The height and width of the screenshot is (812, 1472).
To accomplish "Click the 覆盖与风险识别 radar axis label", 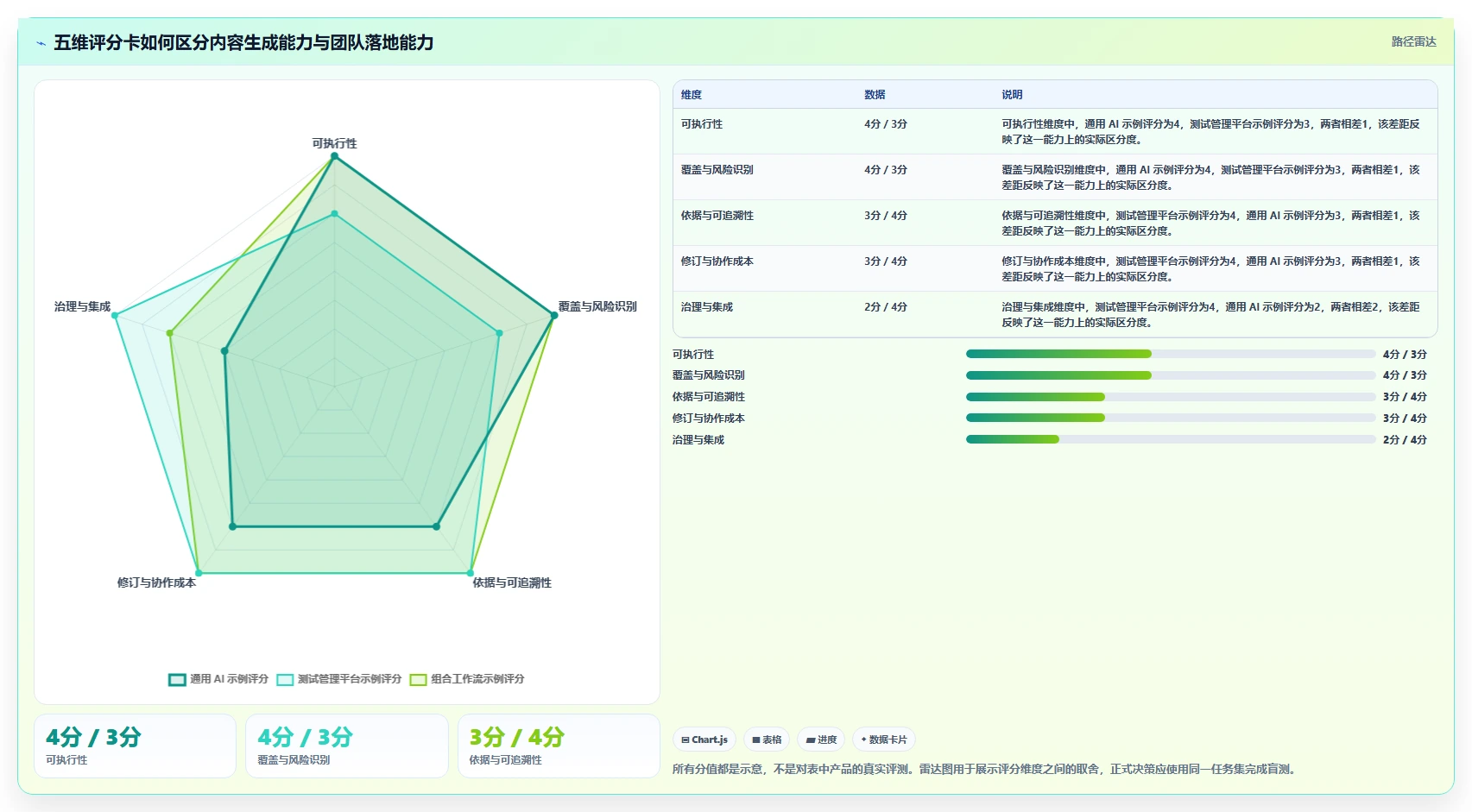I will pos(597,306).
